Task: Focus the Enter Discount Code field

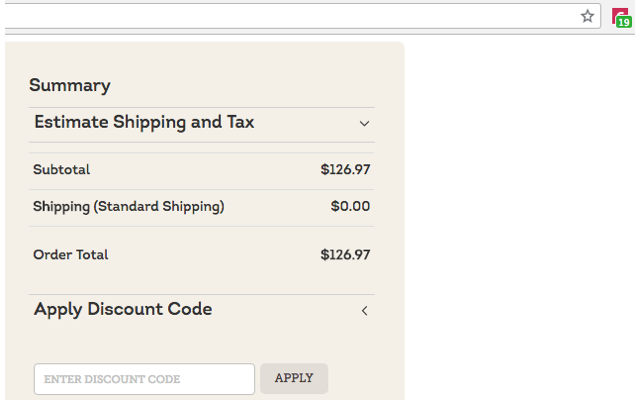Action: point(145,379)
